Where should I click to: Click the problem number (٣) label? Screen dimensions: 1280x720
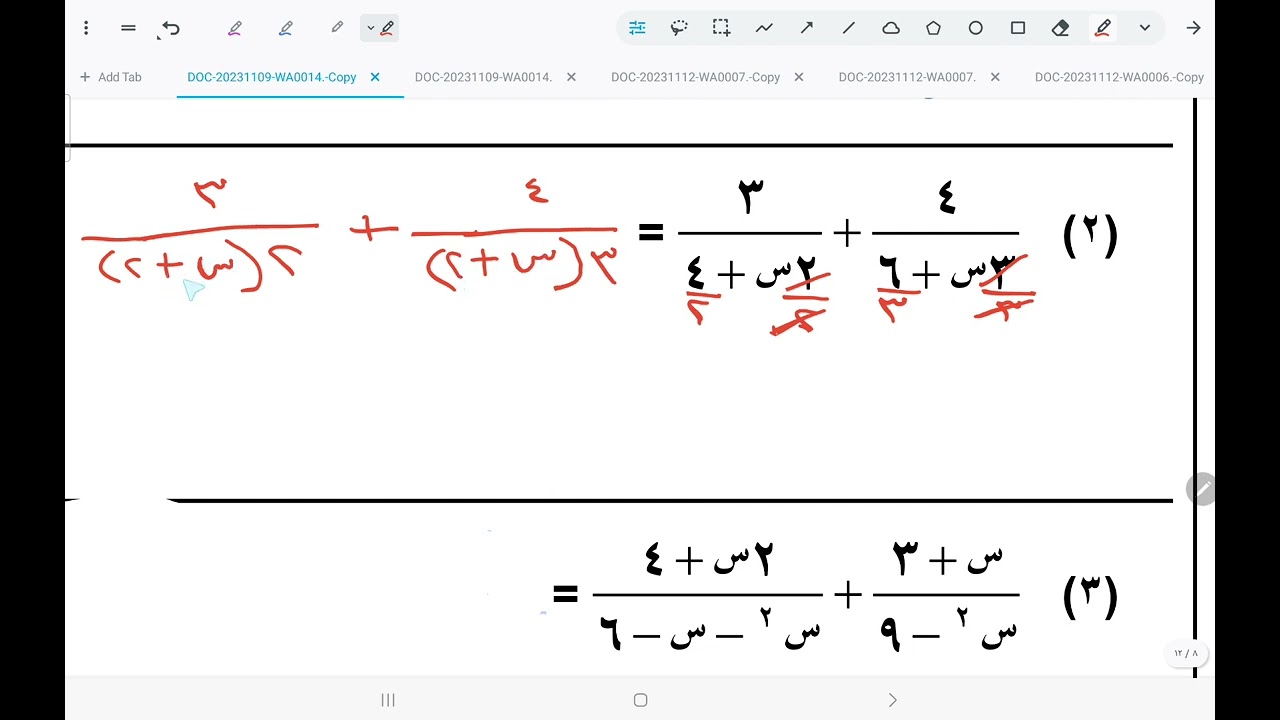pyautogui.click(x=1090, y=596)
